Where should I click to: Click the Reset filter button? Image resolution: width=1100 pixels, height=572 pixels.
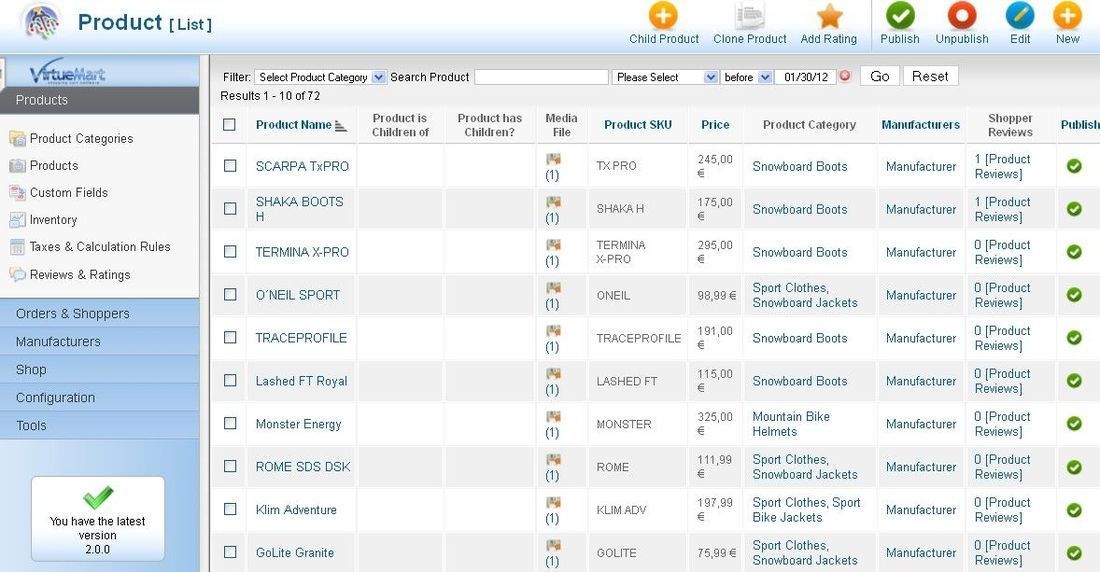[x=930, y=77]
